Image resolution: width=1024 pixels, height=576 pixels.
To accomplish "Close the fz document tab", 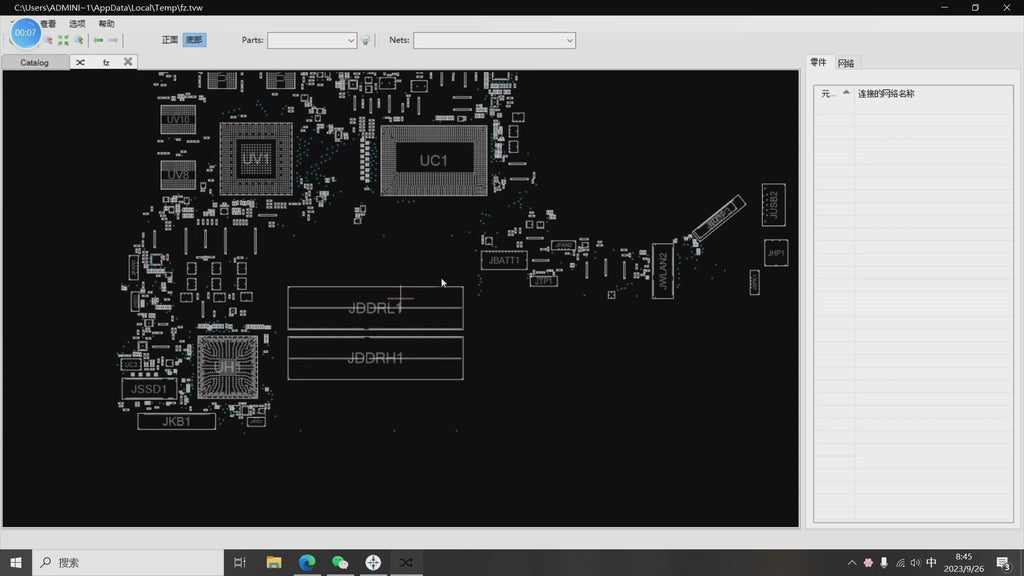I will tap(128, 62).
